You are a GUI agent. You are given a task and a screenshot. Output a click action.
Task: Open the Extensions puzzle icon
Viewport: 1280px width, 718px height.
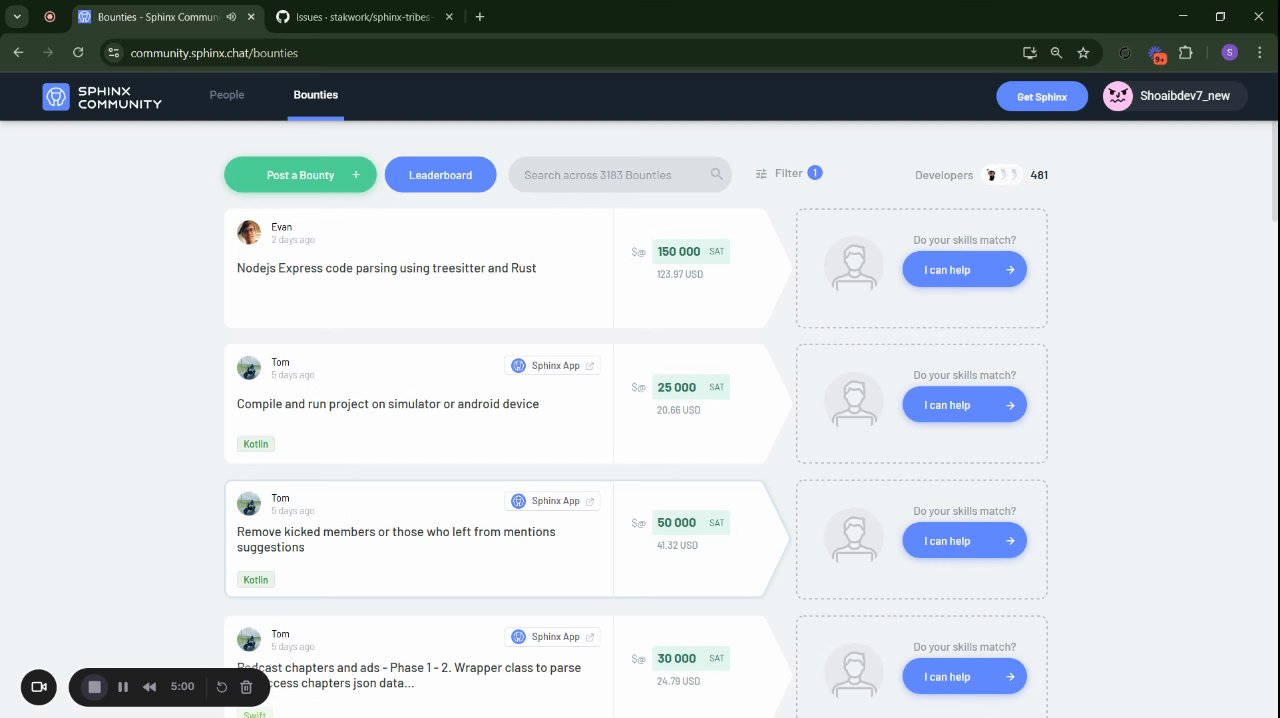(x=1186, y=53)
